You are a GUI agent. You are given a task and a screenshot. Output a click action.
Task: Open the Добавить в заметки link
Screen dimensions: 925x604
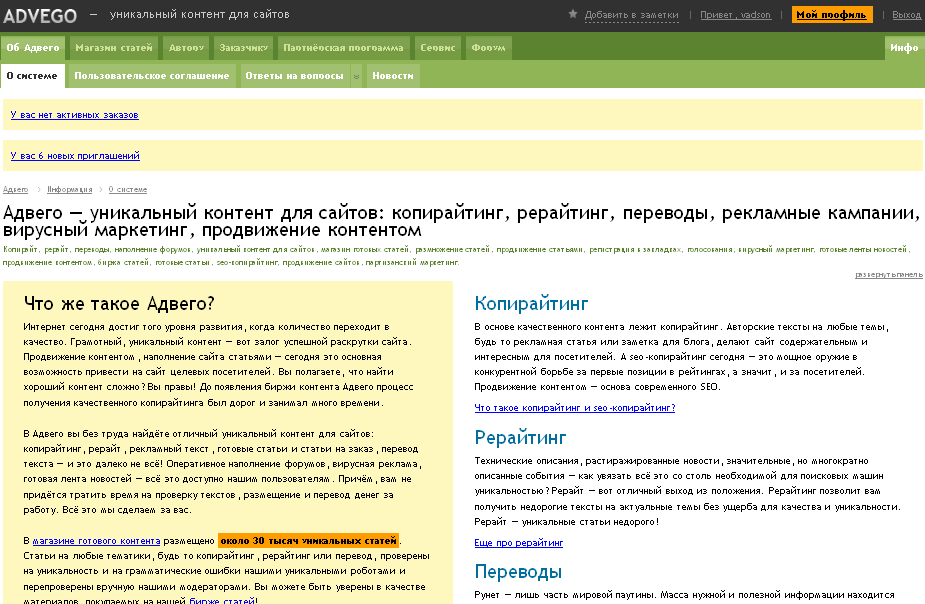click(x=631, y=15)
